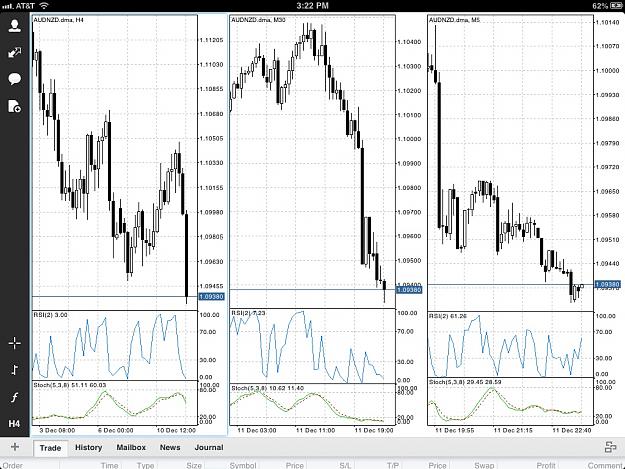Viewport: 625px width, 469px height.
Task: Tap the Stoch(5,3,8) 10.62 11.40 label
Action: pos(267,388)
